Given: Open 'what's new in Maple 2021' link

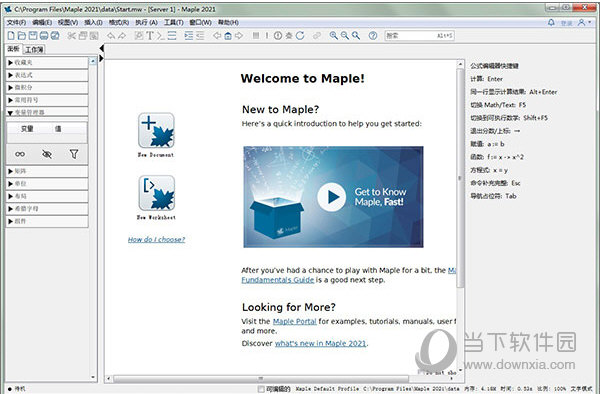Looking at the screenshot, I should [x=321, y=344].
